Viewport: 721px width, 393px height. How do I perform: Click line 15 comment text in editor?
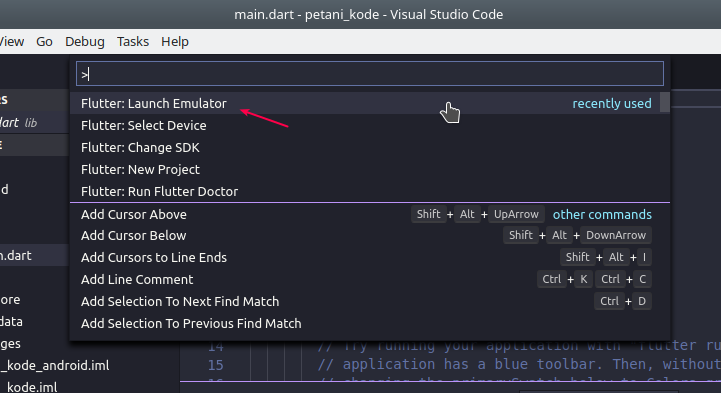pyautogui.click(x=519, y=365)
